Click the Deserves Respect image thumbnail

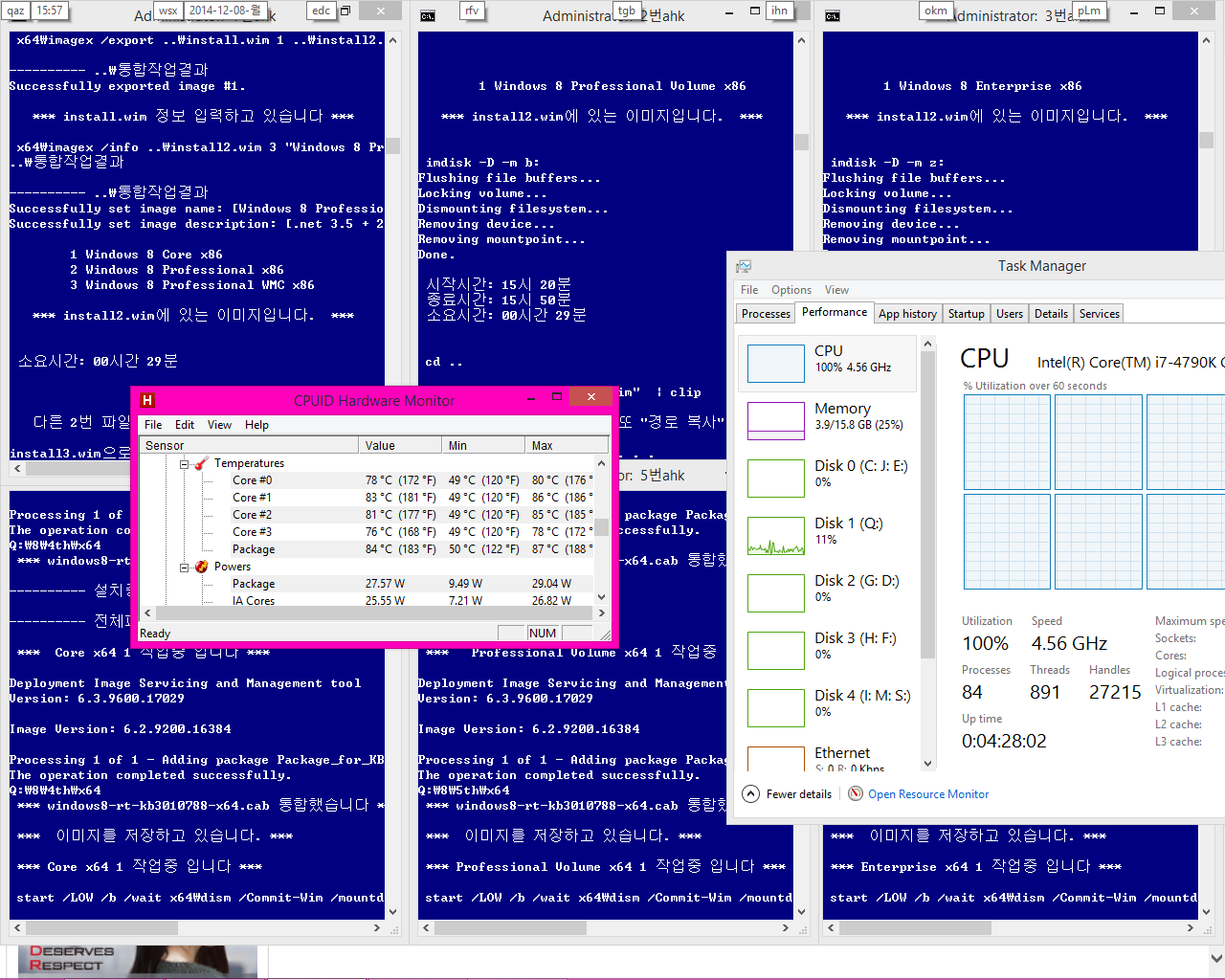coord(137,962)
